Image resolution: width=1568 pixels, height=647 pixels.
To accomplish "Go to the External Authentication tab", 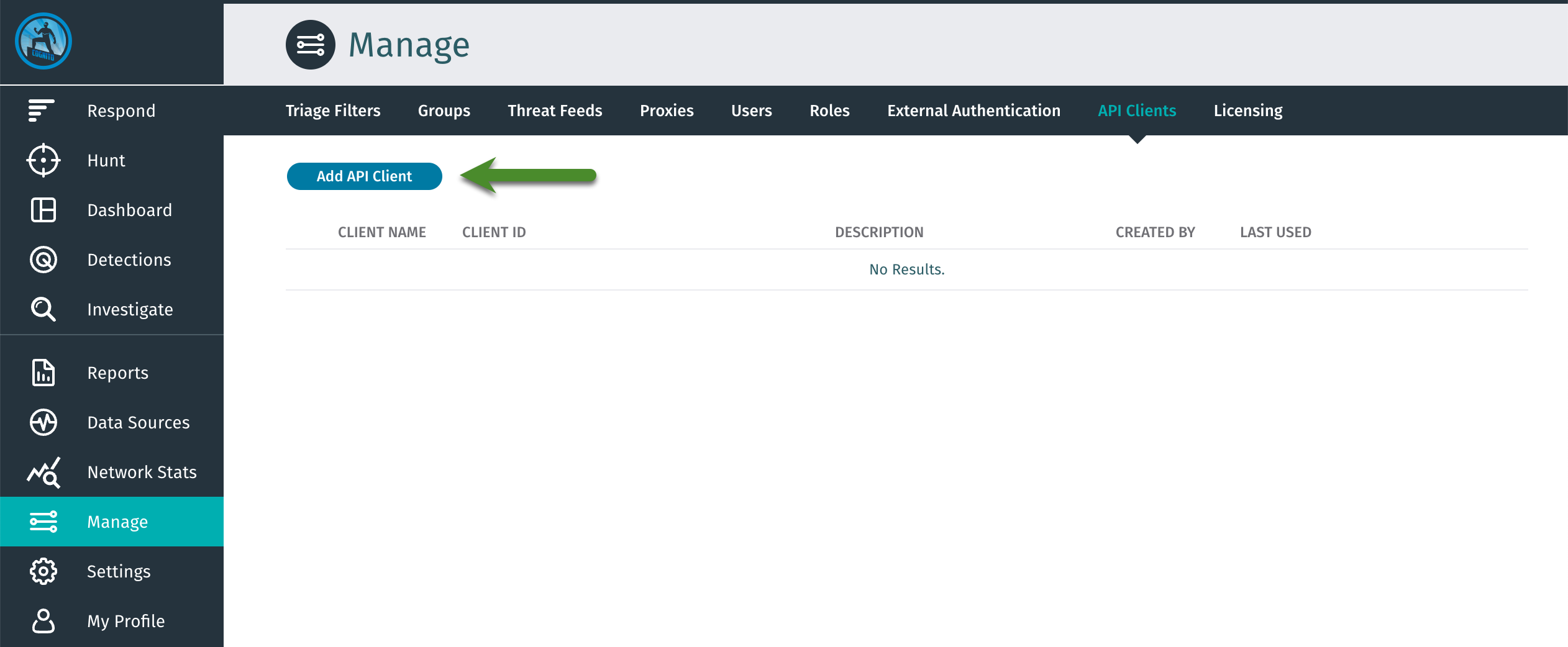I will click(x=973, y=111).
